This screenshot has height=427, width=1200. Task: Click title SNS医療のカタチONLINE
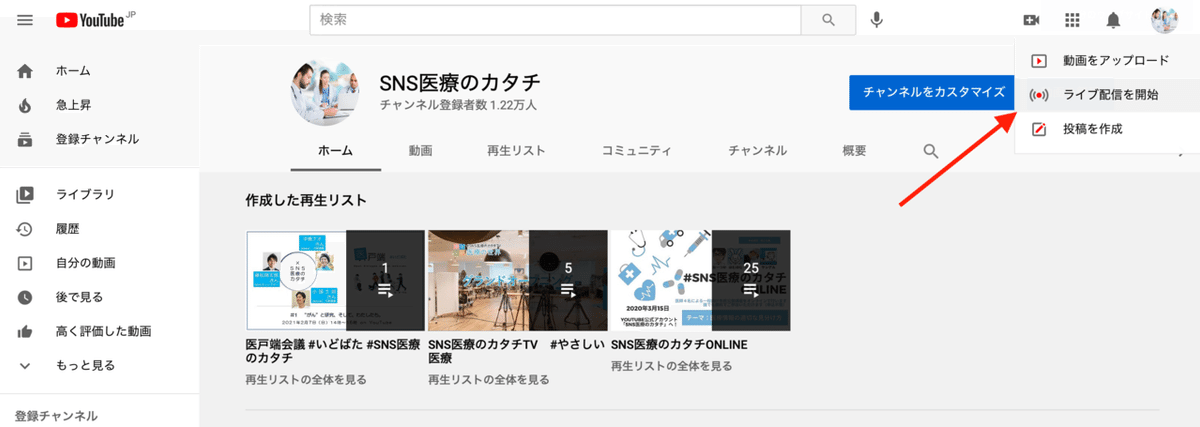[x=679, y=345]
